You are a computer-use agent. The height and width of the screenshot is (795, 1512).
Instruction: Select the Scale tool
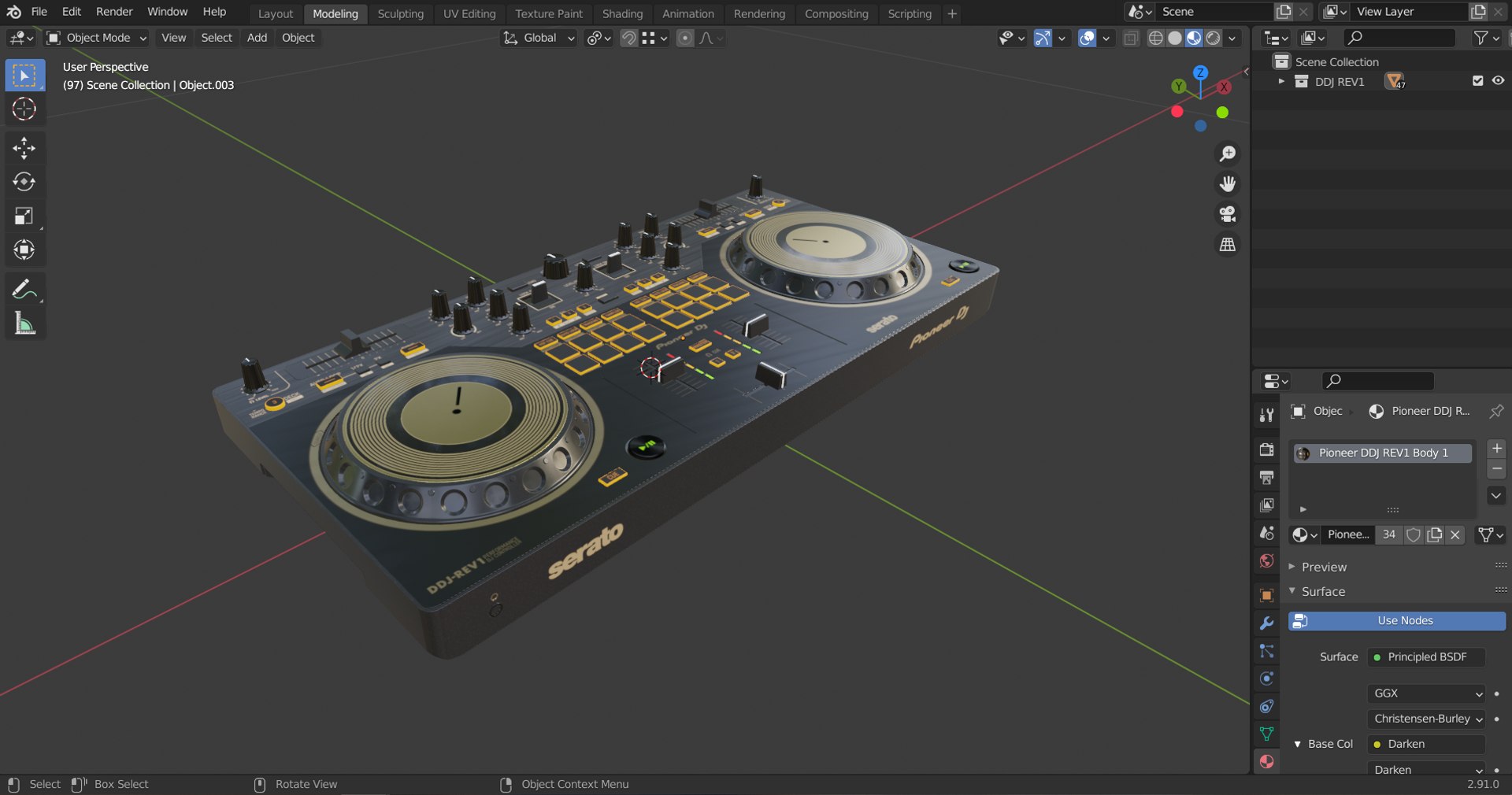pyautogui.click(x=24, y=216)
